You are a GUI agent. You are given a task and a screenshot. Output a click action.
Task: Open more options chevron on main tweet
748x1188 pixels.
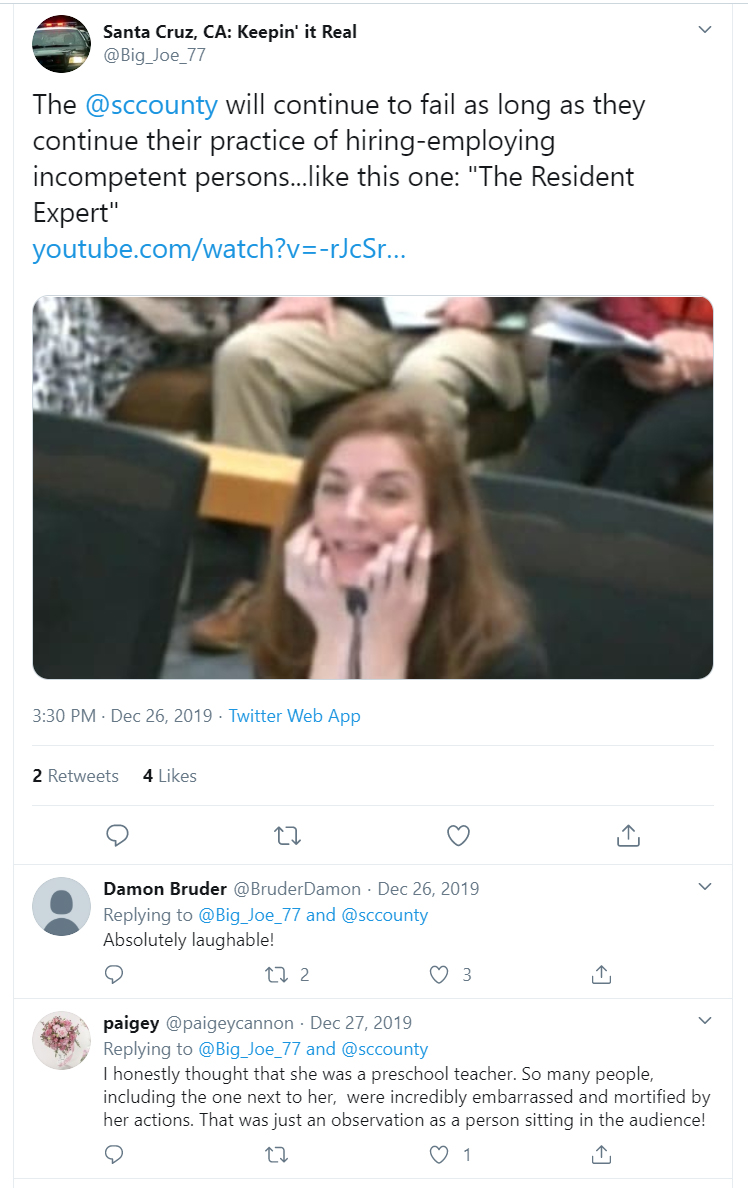(x=705, y=30)
